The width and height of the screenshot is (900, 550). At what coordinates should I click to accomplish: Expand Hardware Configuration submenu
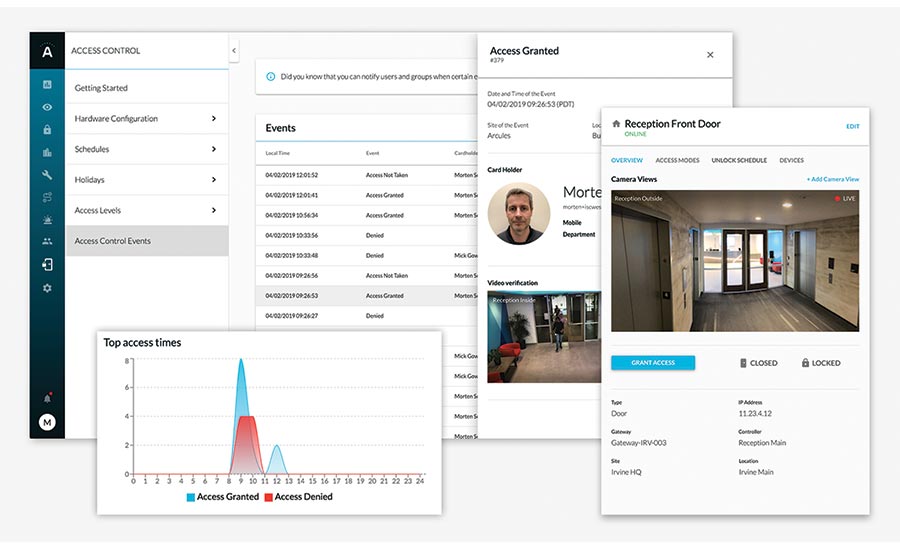[214, 119]
